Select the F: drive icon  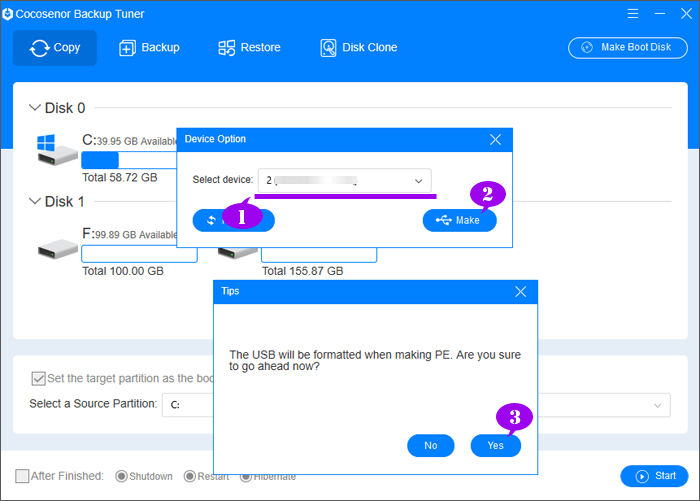click(58, 248)
